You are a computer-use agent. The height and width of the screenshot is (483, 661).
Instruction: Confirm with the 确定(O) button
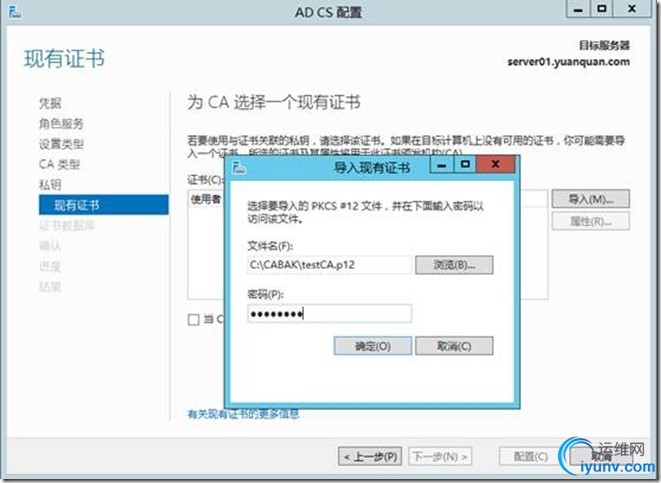click(373, 346)
